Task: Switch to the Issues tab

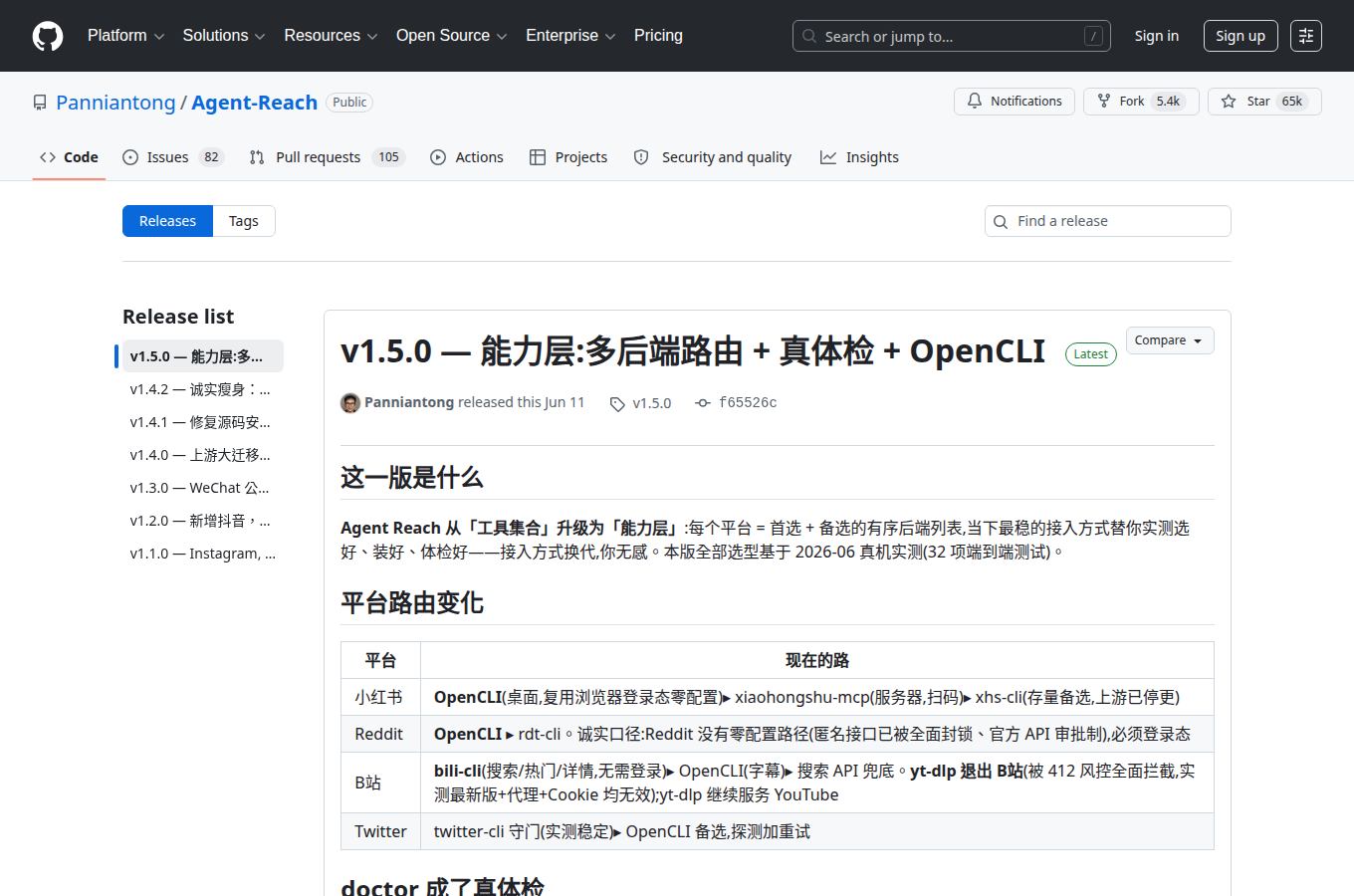Action: [x=173, y=157]
